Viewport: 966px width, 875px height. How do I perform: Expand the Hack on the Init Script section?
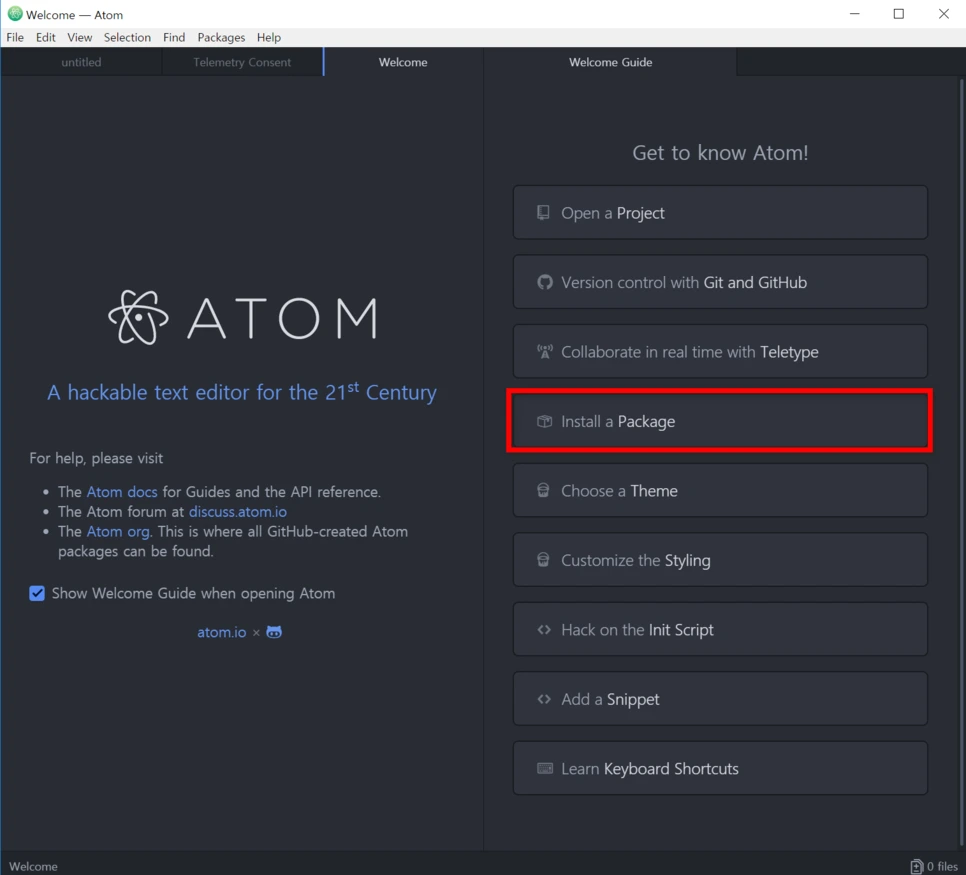click(x=720, y=630)
